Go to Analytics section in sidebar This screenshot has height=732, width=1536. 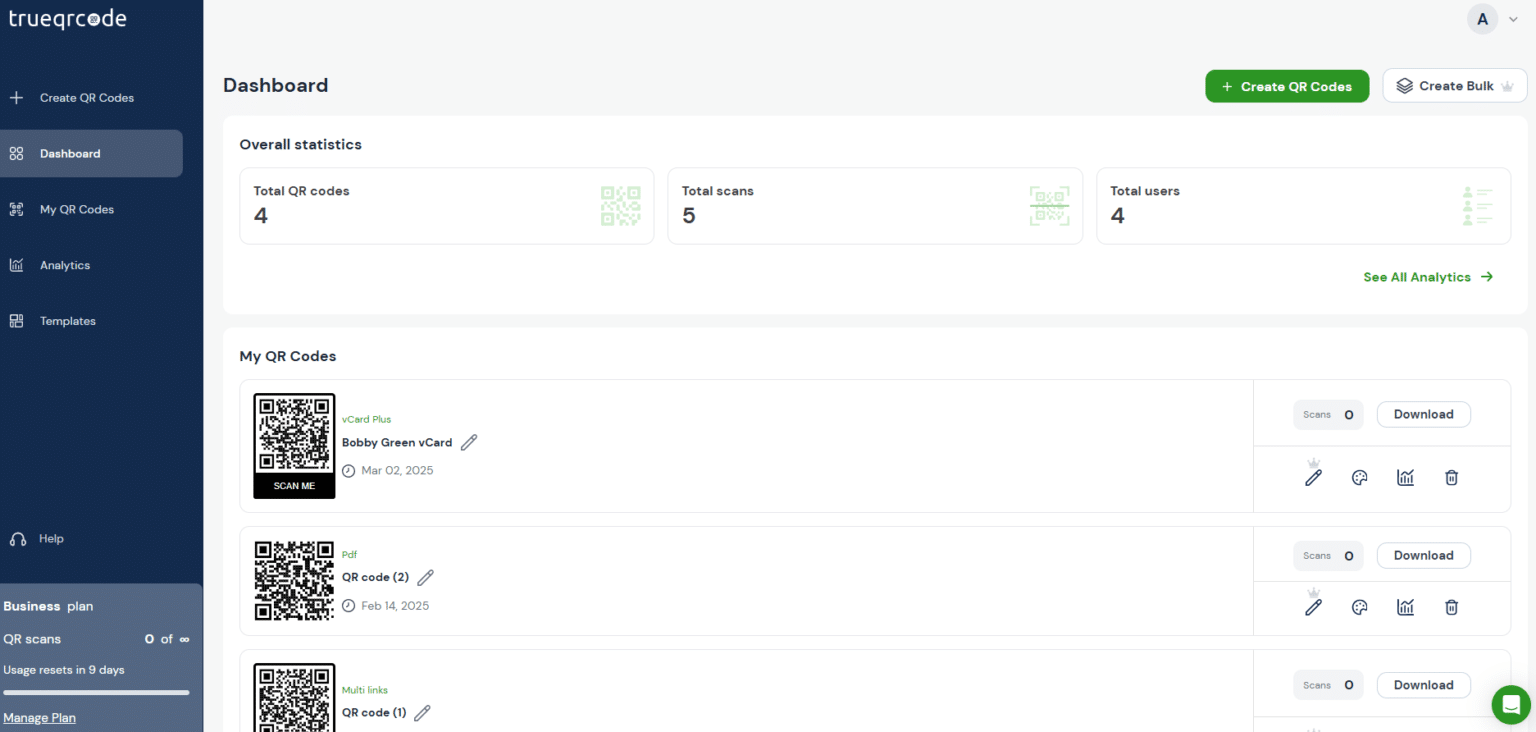pos(65,266)
